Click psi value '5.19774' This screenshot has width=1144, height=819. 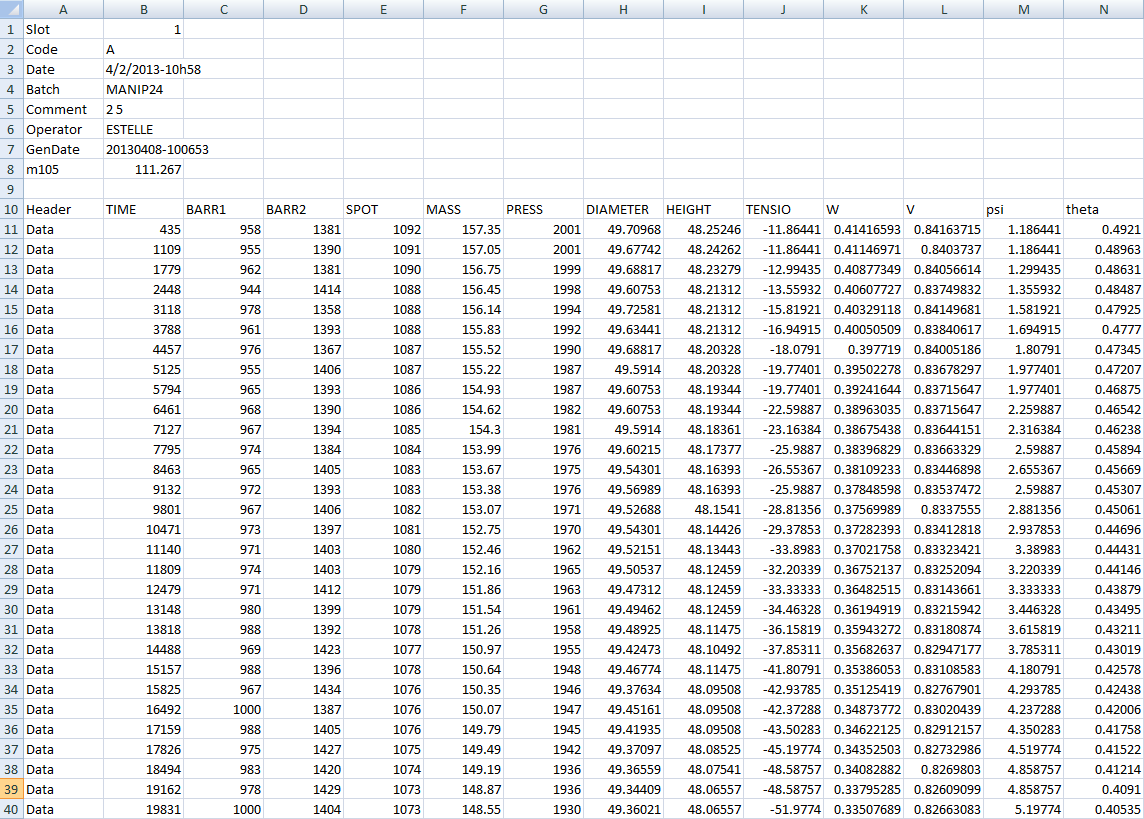(x=1024, y=809)
